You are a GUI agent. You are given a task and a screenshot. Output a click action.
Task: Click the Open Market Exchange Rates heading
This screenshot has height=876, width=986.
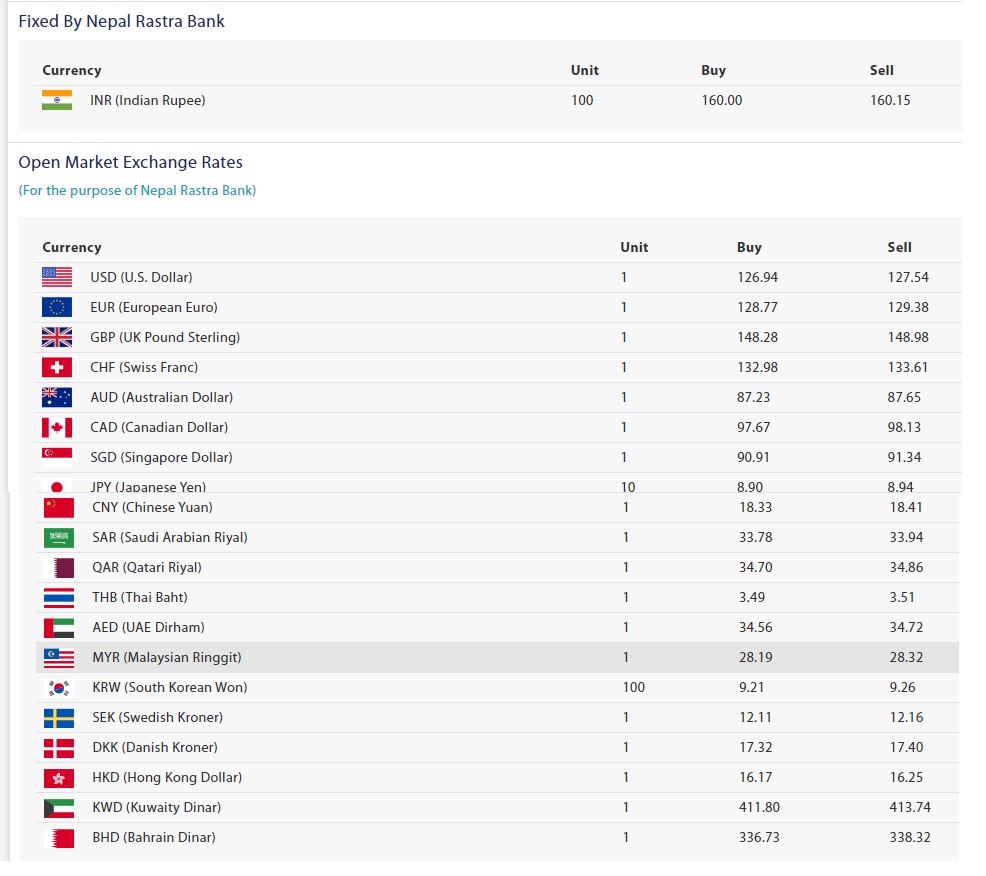130,162
